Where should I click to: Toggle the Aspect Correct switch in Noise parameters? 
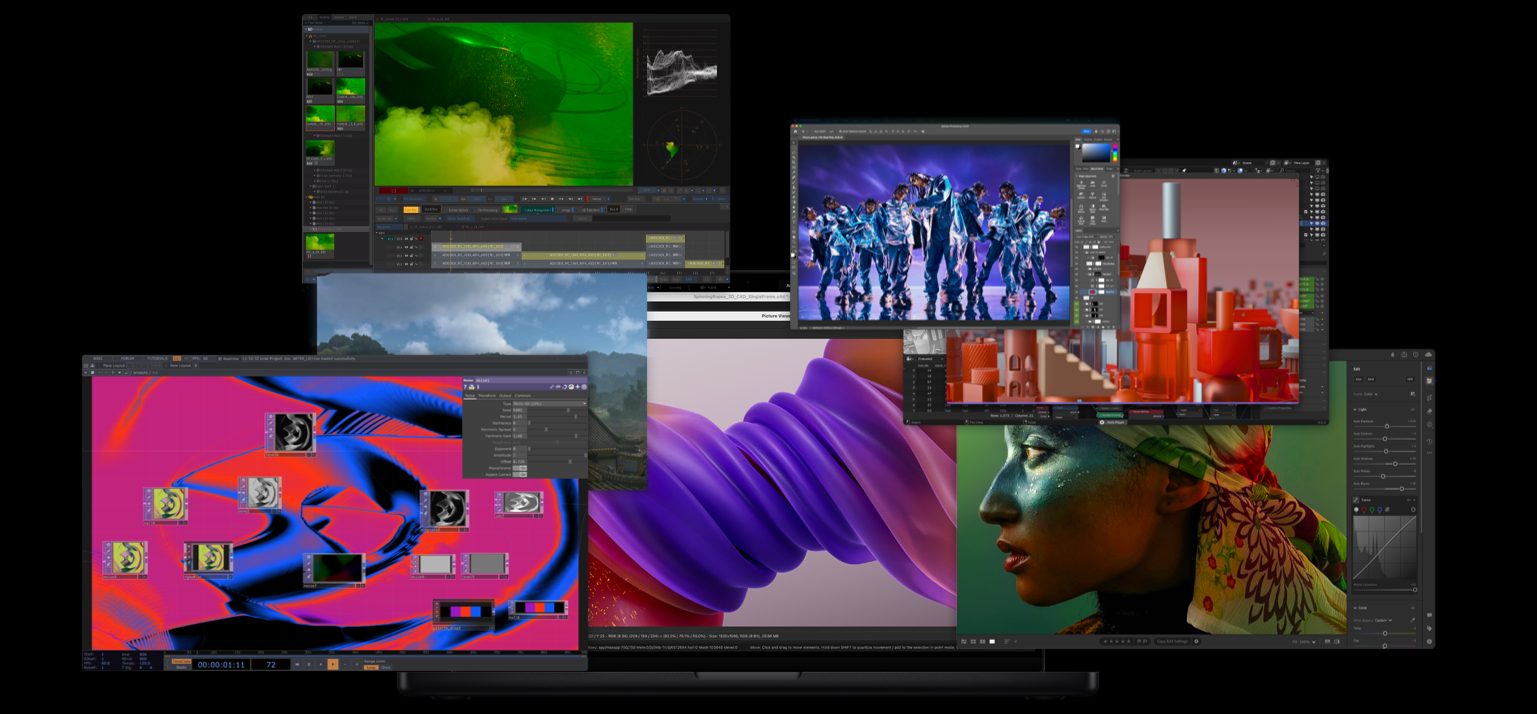coord(520,475)
